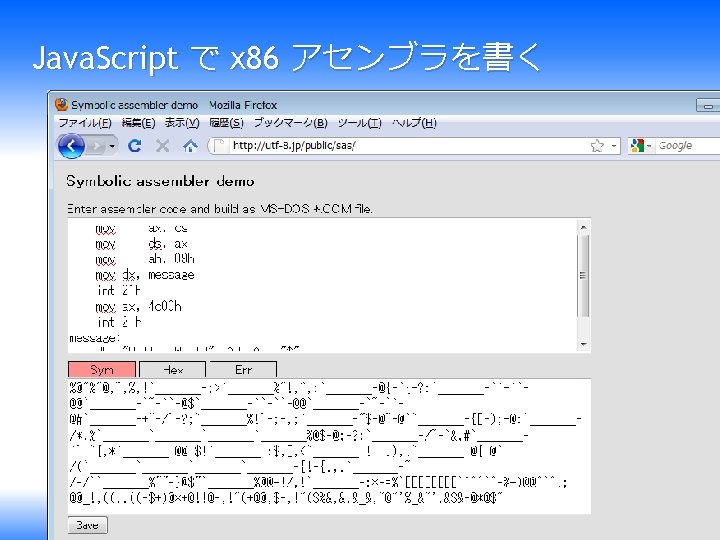Screen dimensions: 720x540
Task: Click the code editor scrollbar up arrow
Action: point(583,227)
